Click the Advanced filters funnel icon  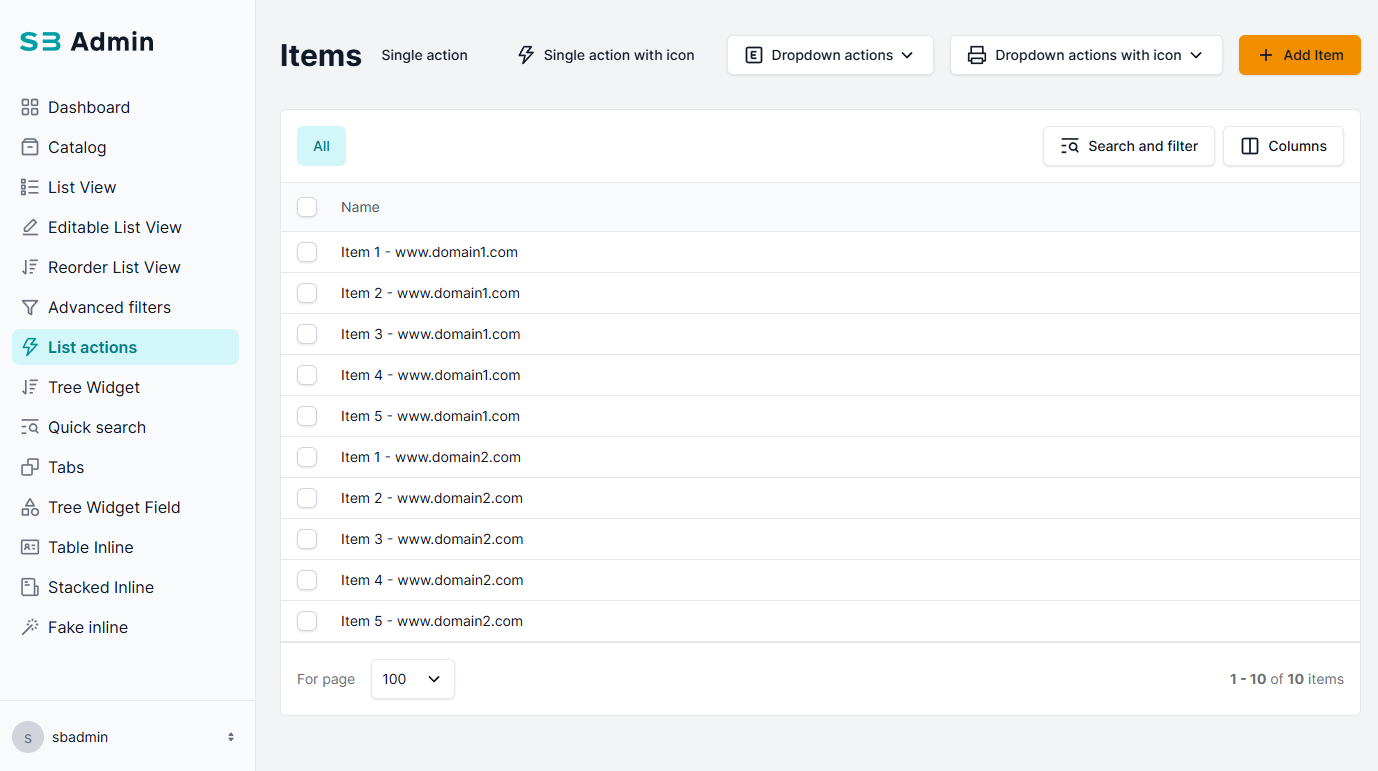tap(30, 307)
